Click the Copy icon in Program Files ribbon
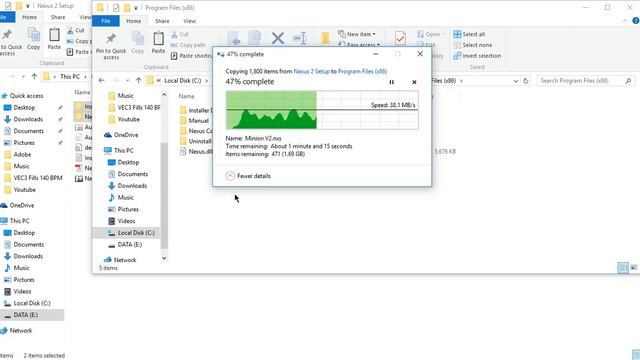640x360 pixels. [138, 42]
